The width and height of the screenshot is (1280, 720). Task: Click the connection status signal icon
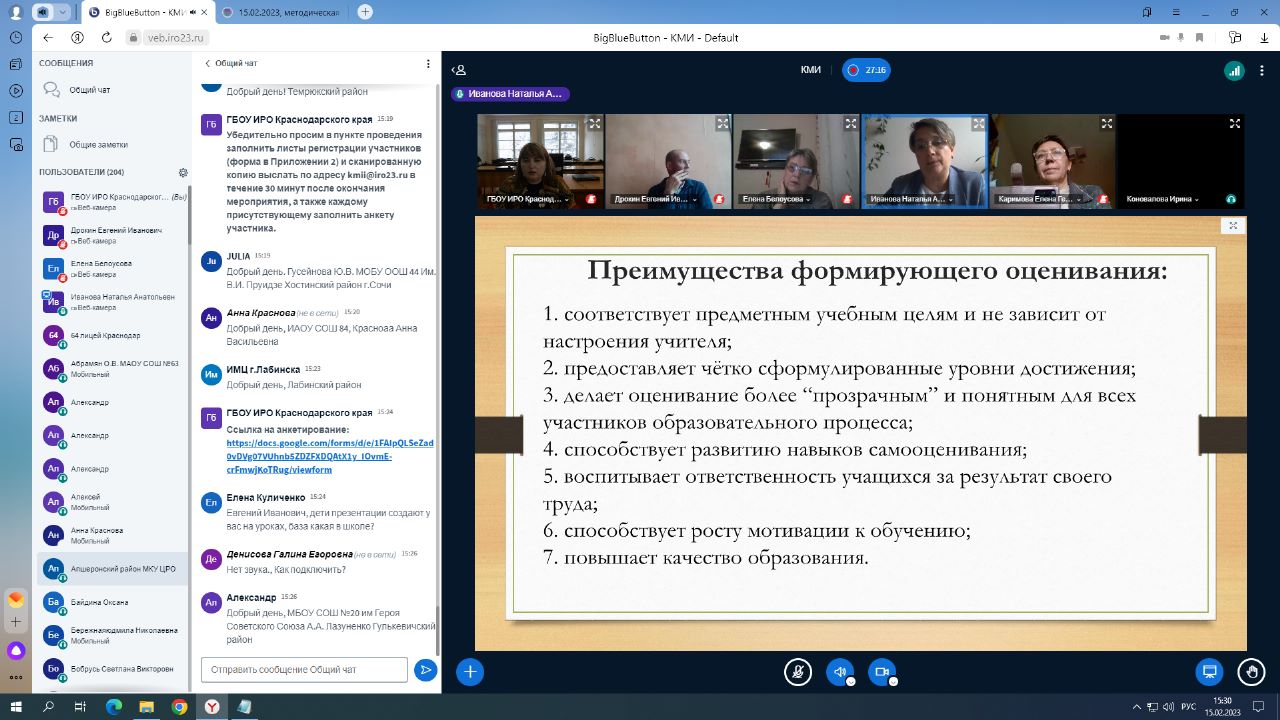coord(1234,70)
